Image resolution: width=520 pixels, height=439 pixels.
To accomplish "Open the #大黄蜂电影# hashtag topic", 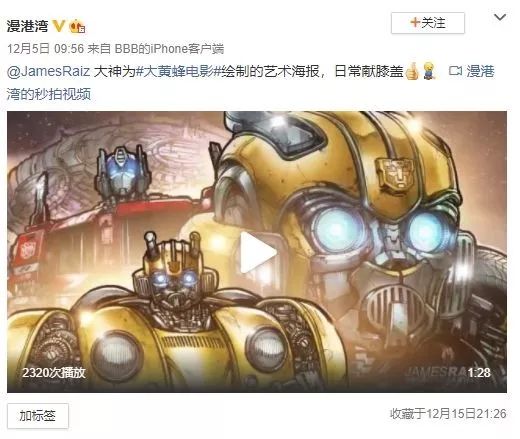I will pos(178,71).
